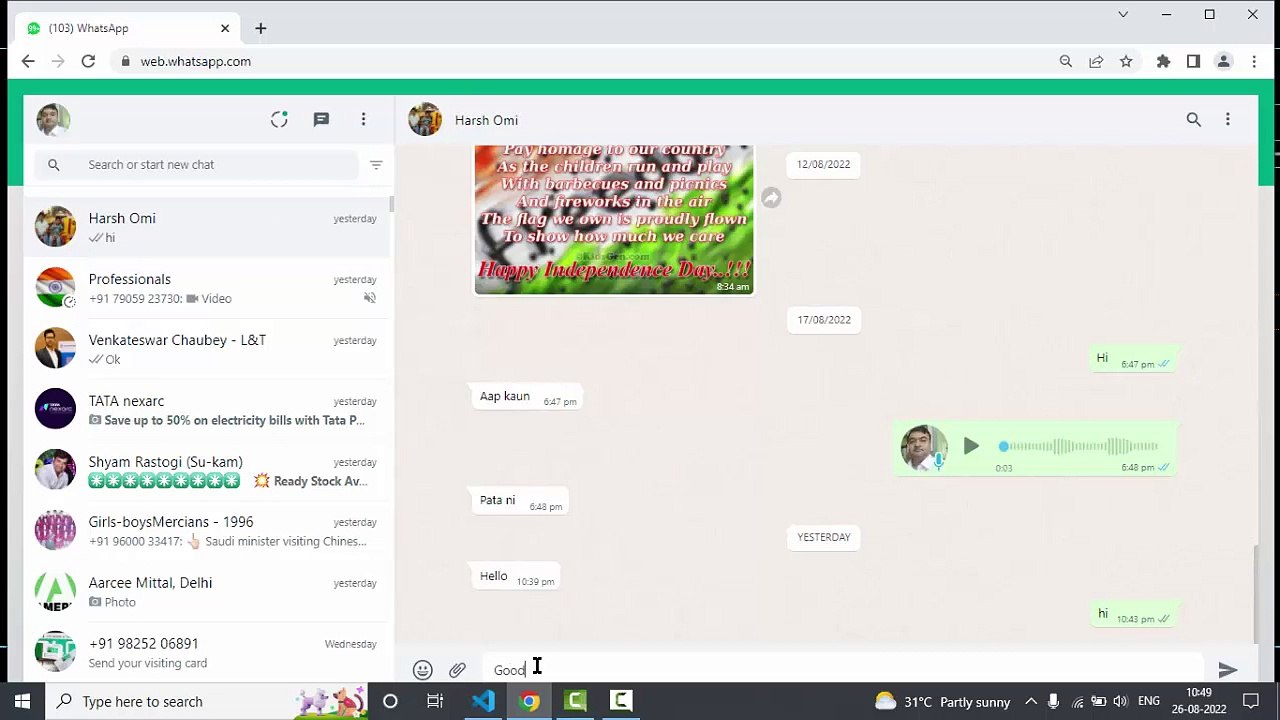Image resolution: width=1280 pixels, height=720 pixels.
Task: Click TATA nexarc avatar in chat list
Action: [55, 409]
